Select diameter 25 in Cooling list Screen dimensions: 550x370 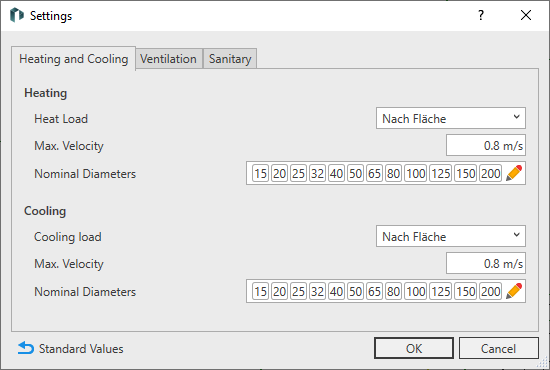pos(299,291)
